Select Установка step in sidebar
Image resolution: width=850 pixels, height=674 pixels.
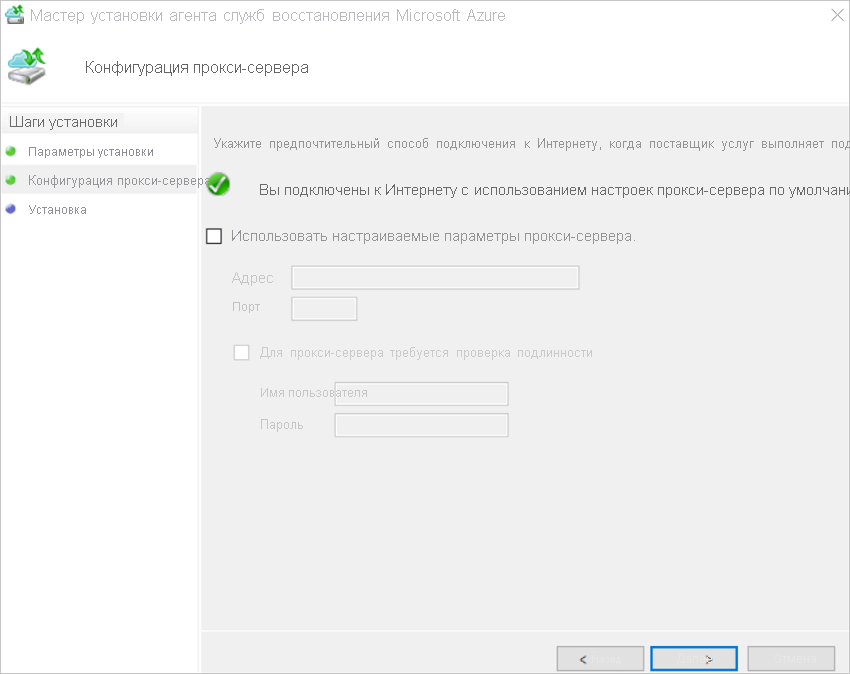(x=57, y=210)
